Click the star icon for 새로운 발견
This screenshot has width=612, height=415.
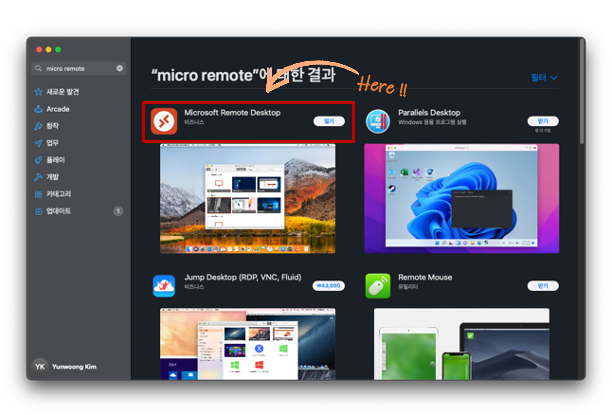point(38,92)
